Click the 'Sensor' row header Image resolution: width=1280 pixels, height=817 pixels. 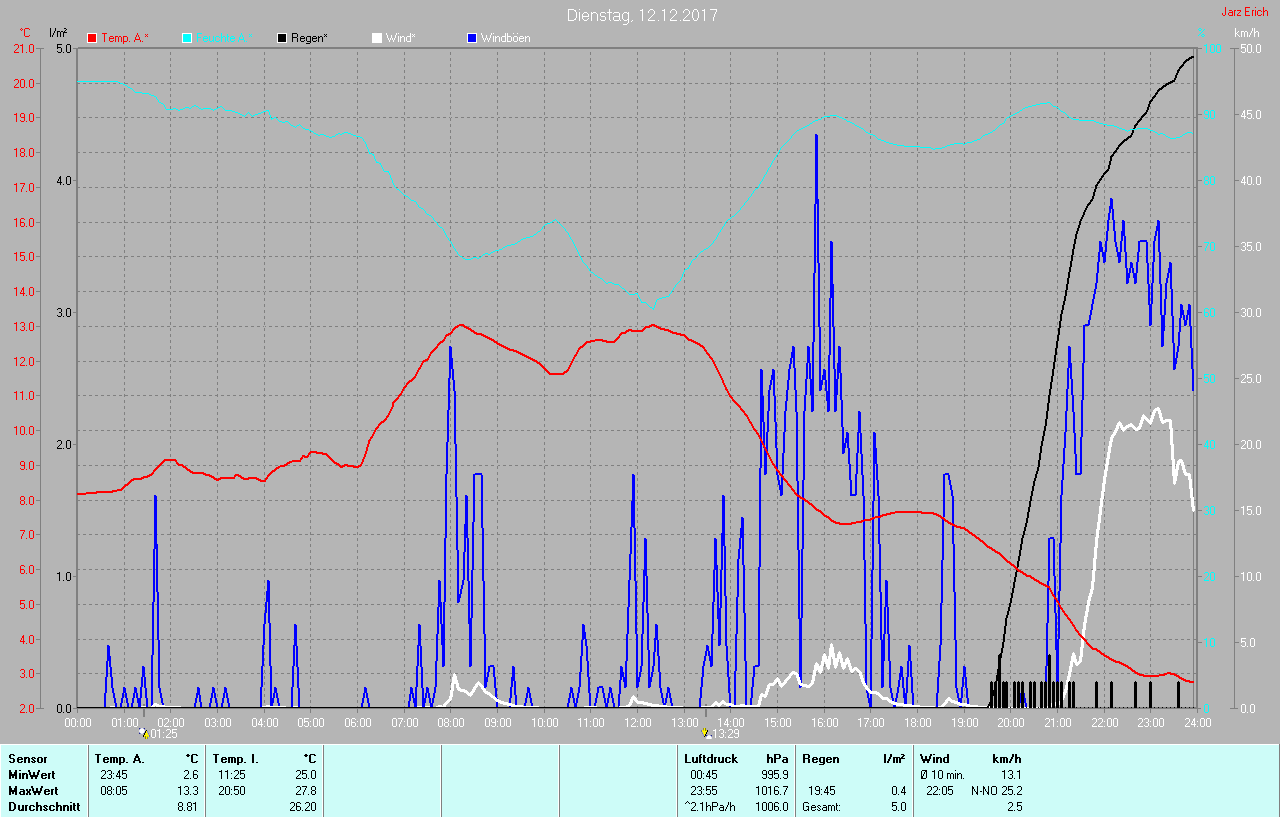pyautogui.click(x=28, y=759)
